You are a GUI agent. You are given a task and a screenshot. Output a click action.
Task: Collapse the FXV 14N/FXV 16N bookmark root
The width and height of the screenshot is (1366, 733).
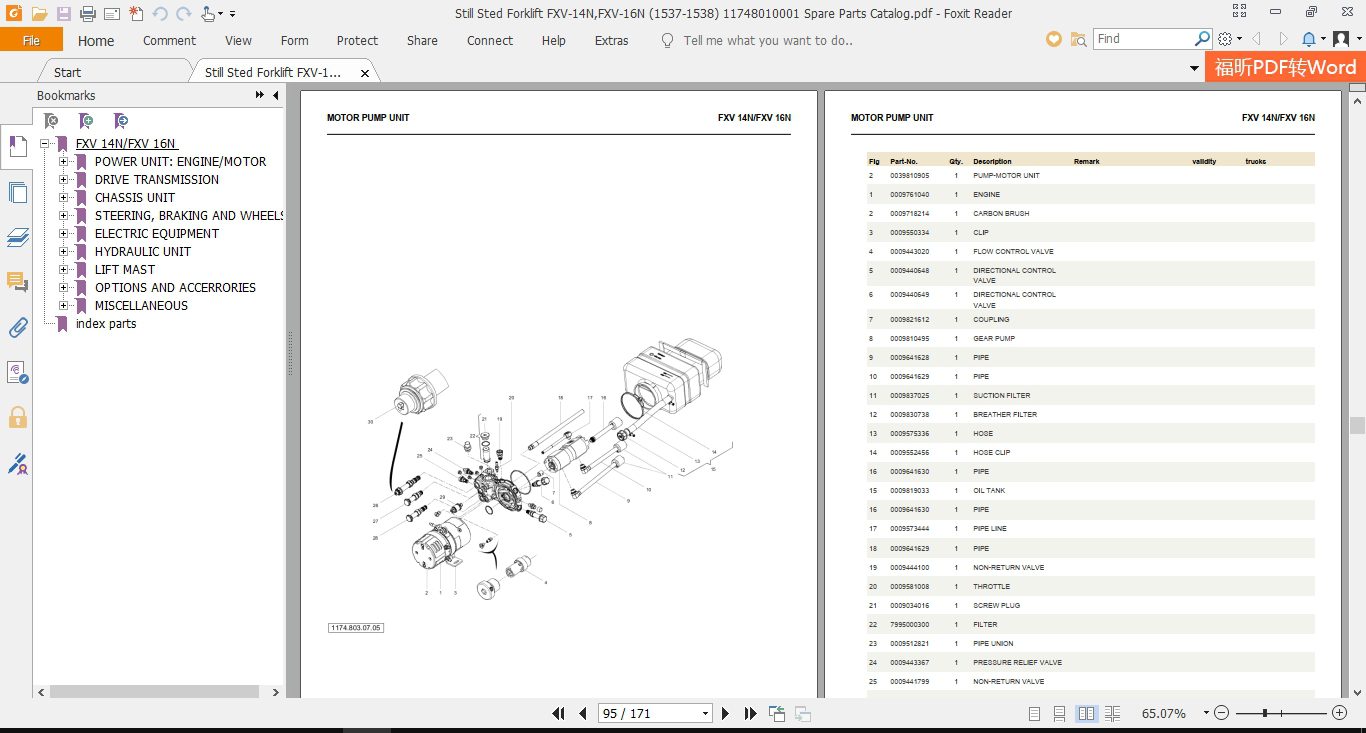[x=45, y=143]
